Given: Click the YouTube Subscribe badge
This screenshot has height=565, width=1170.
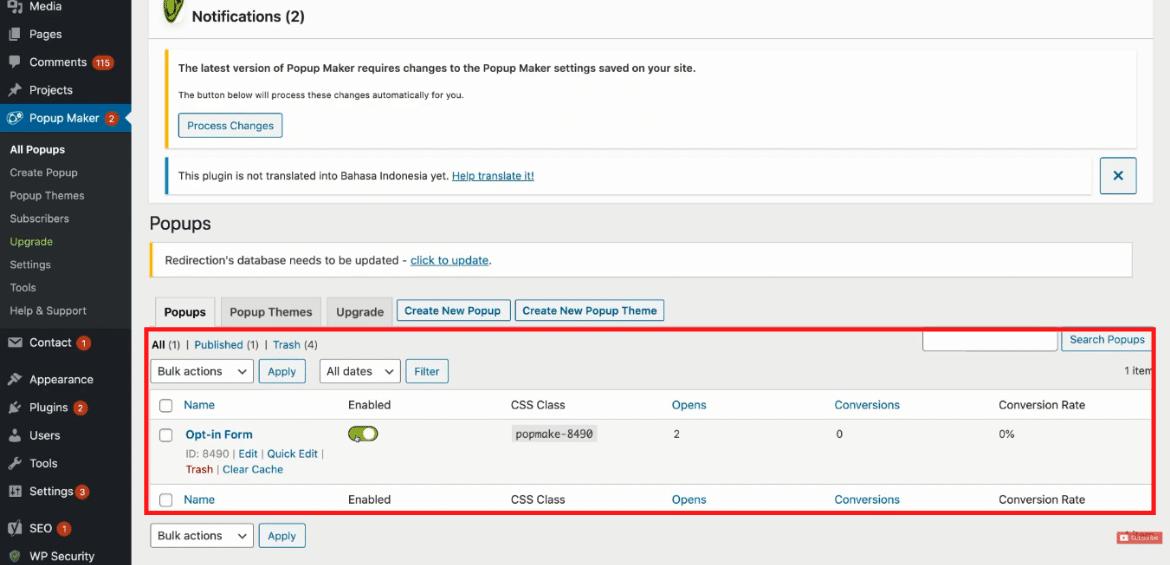Looking at the screenshot, I should (1139, 537).
